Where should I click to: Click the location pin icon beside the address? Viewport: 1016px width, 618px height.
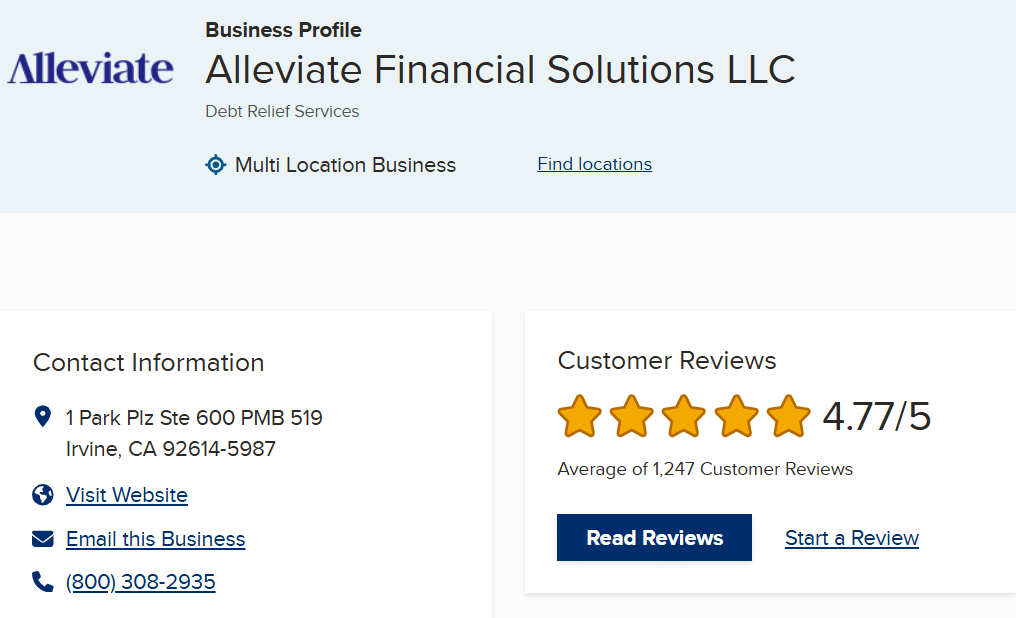(41, 417)
